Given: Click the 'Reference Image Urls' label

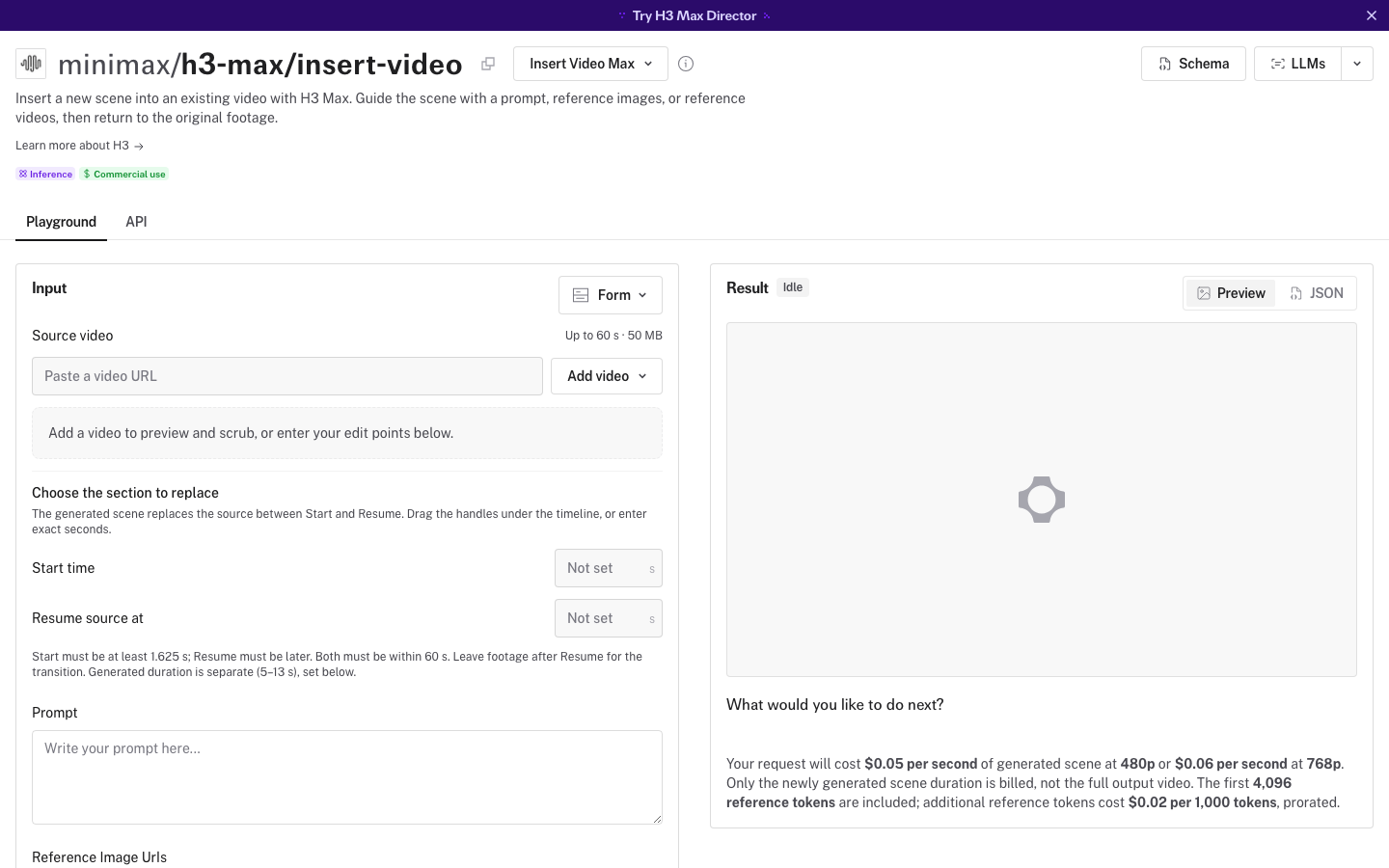Looking at the screenshot, I should 99,857.
